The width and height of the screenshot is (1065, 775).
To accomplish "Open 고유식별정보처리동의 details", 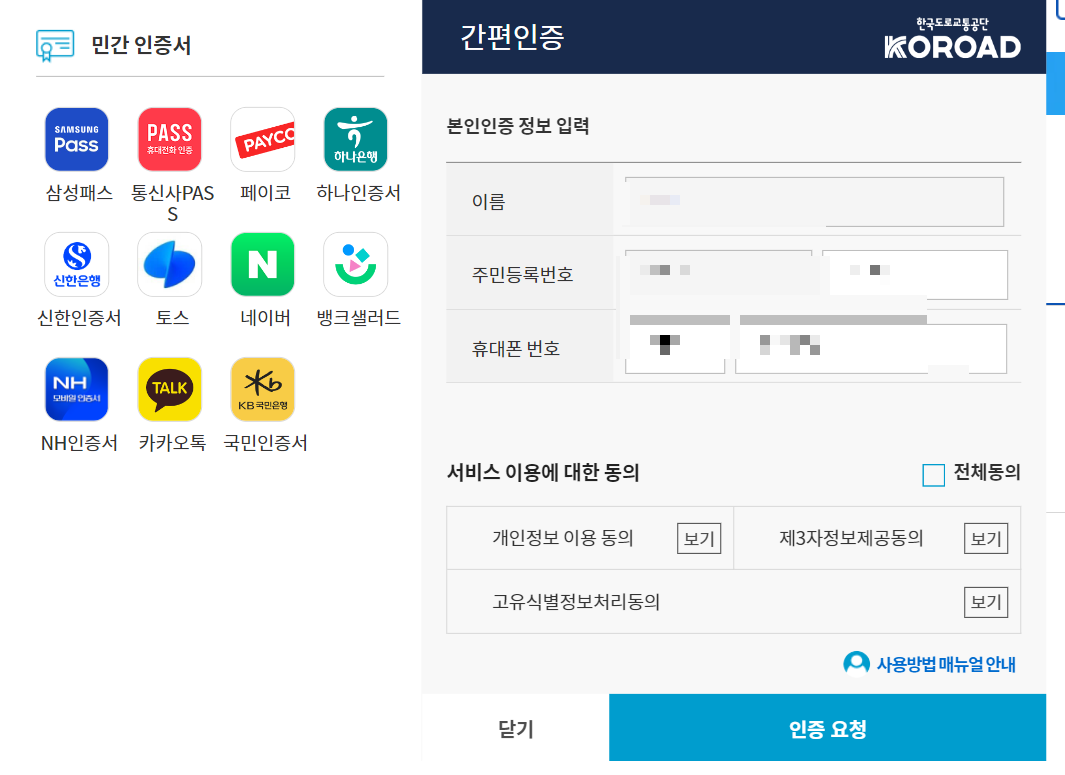I will pos(985,602).
